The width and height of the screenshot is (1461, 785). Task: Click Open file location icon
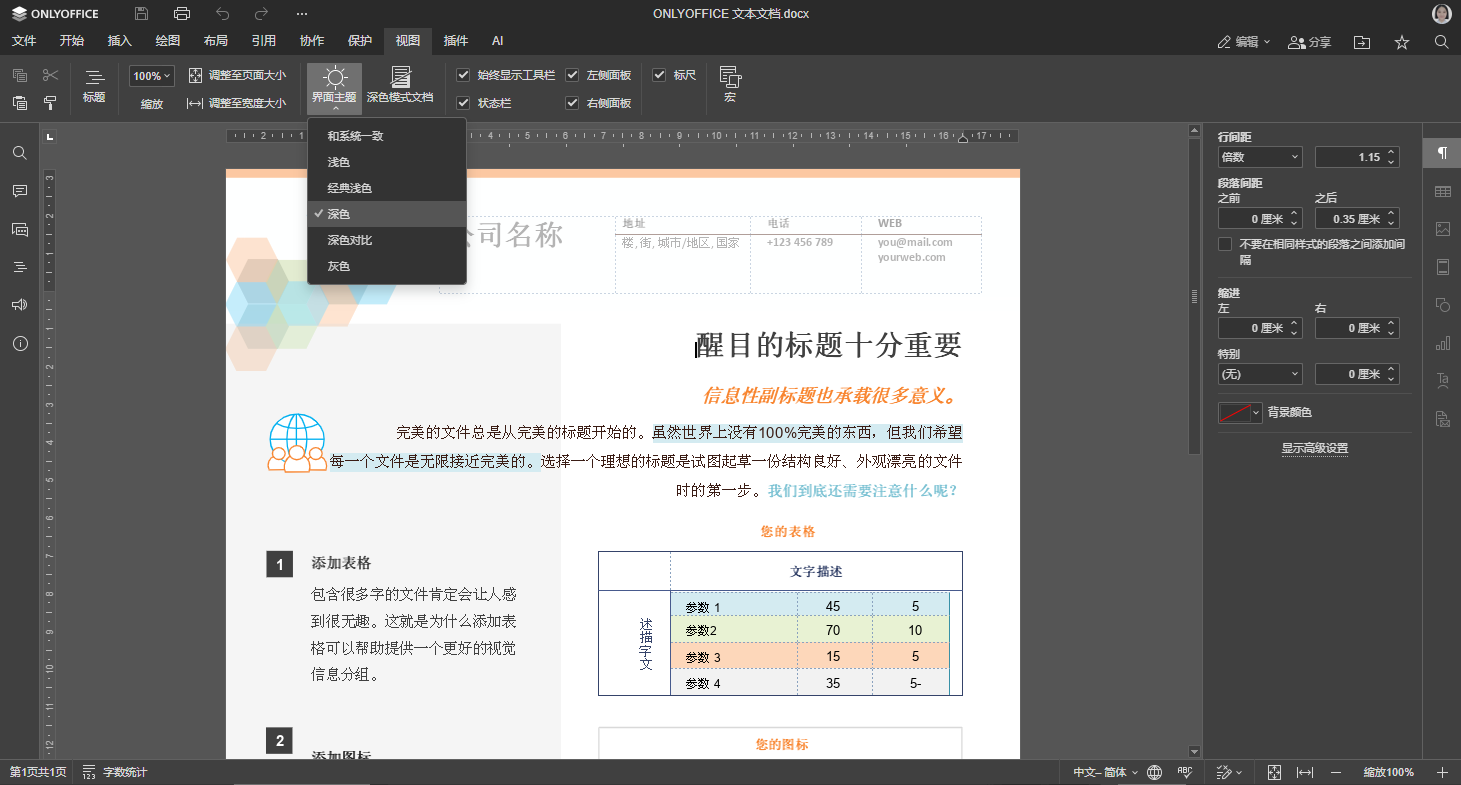(1362, 42)
